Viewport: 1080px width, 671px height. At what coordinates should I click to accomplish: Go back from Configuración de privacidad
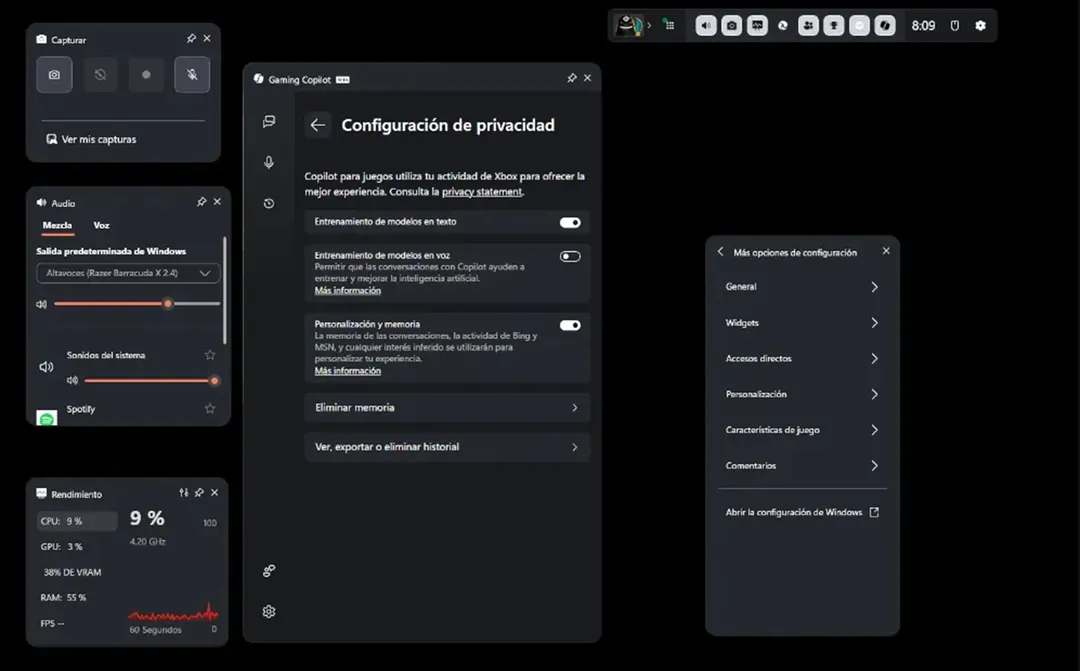click(x=318, y=125)
